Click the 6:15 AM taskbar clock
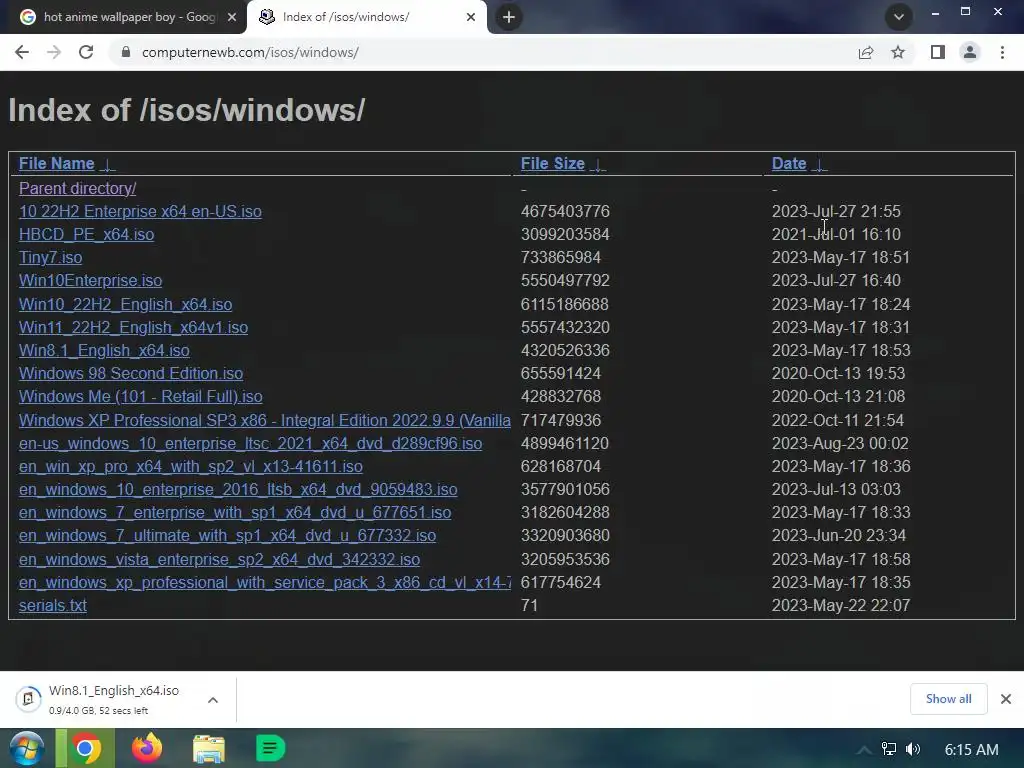The width and height of the screenshot is (1024, 768). tap(971, 750)
